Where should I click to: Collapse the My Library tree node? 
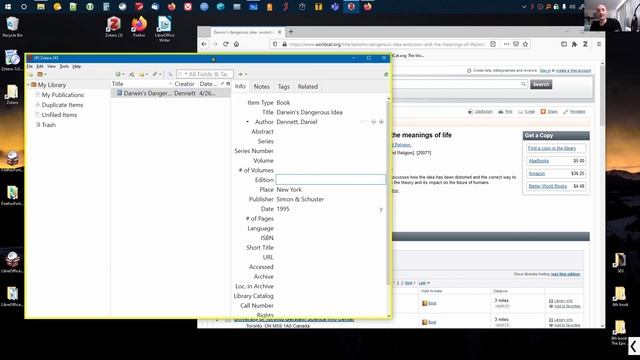(x=28, y=85)
